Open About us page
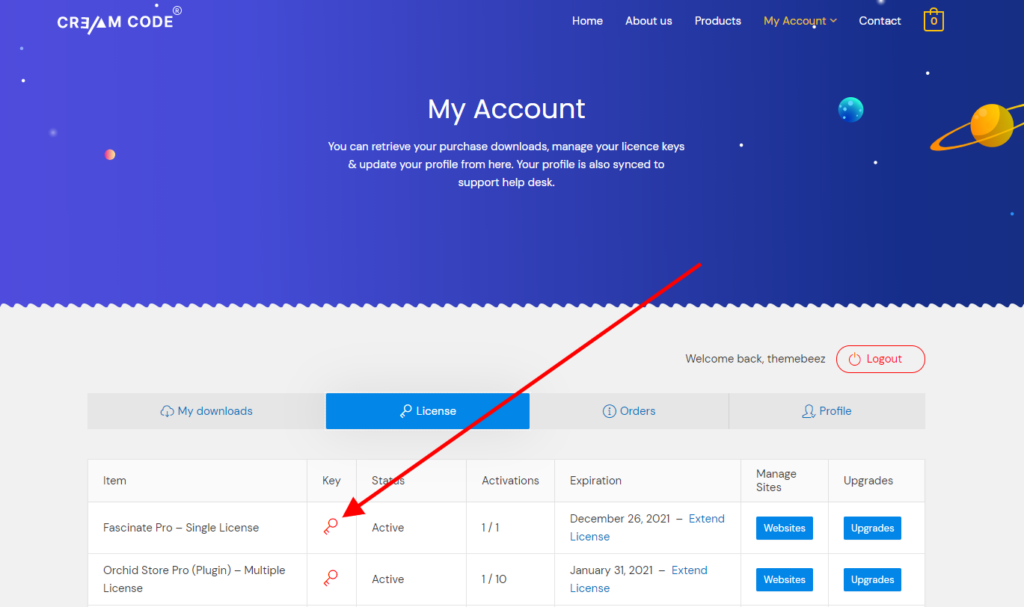Screen dimensions: 1024x607 [648, 21]
